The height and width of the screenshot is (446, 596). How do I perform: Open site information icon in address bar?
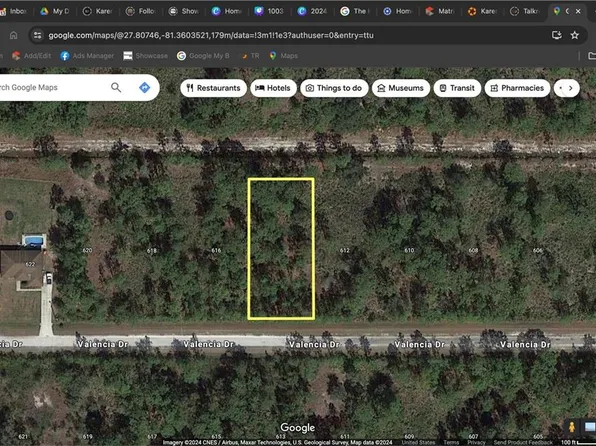(x=38, y=35)
